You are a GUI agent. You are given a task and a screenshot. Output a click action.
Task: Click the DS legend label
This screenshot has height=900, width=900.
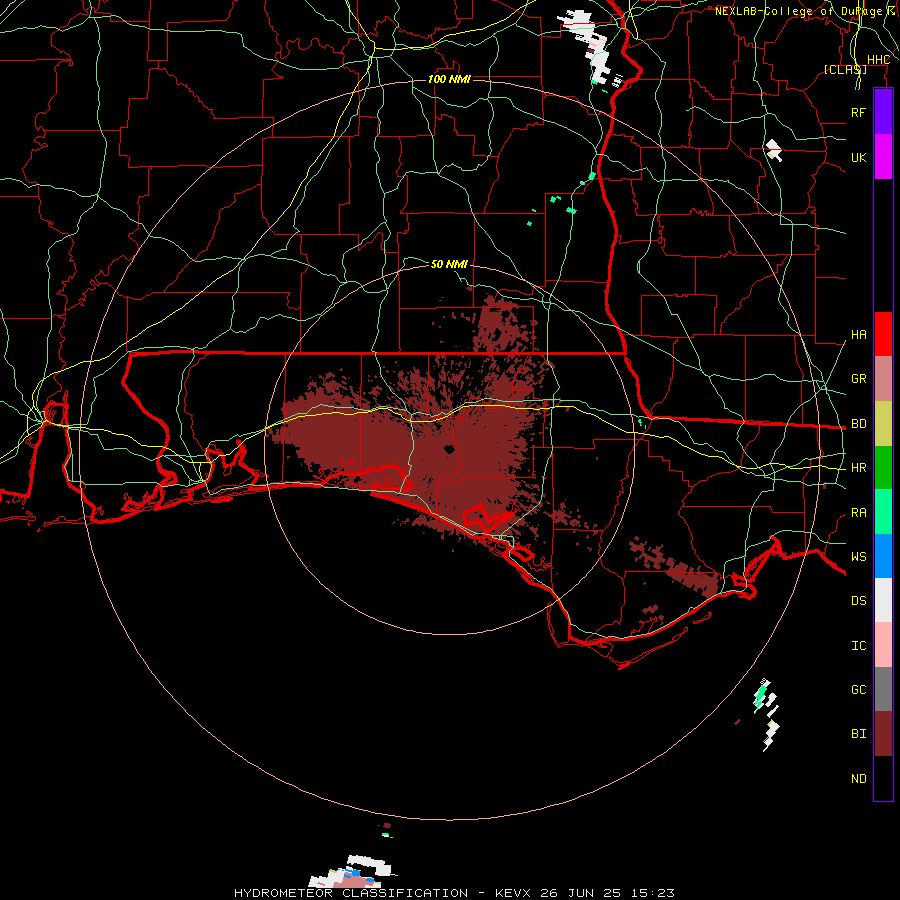click(x=858, y=601)
